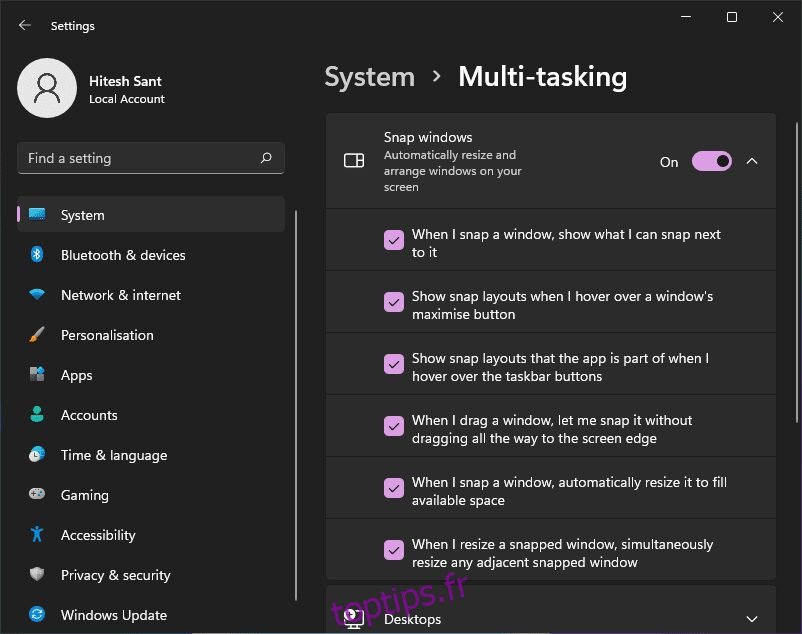
Task: Go to Time & language settings
Action: [x=113, y=455]
